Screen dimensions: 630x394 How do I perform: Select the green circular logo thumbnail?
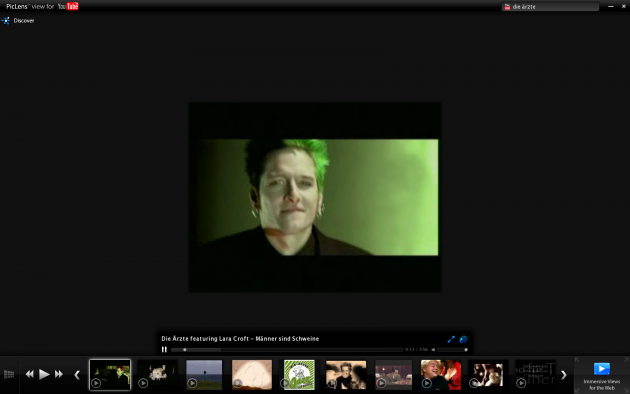click(299, 375)
